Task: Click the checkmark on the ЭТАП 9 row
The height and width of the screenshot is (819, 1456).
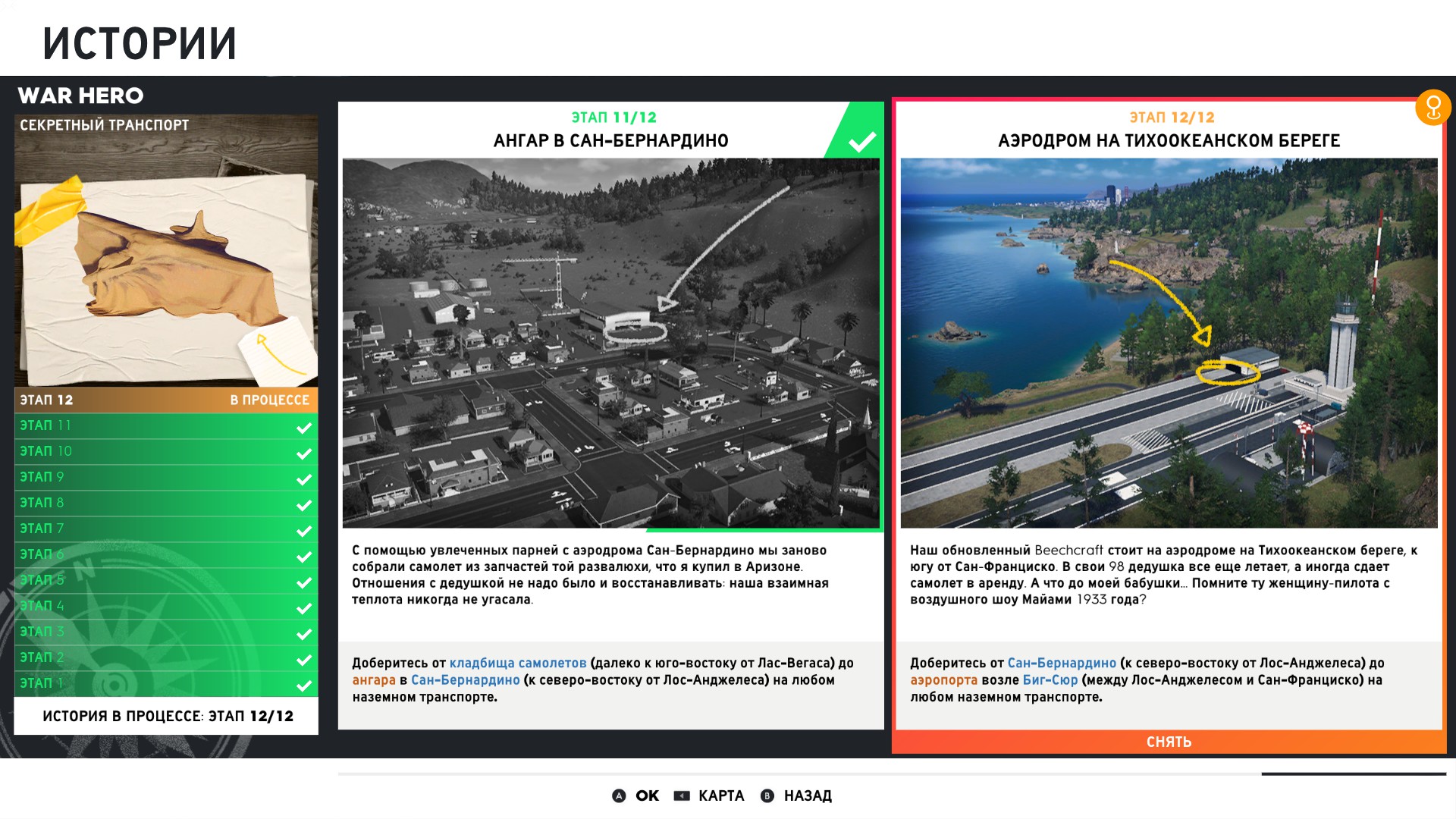Action: click(x=304, y=479)
